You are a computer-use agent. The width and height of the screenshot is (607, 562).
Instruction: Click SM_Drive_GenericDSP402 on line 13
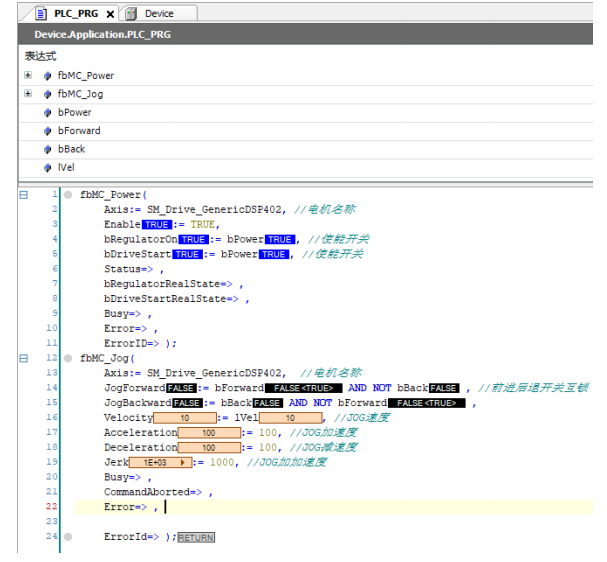214,373
